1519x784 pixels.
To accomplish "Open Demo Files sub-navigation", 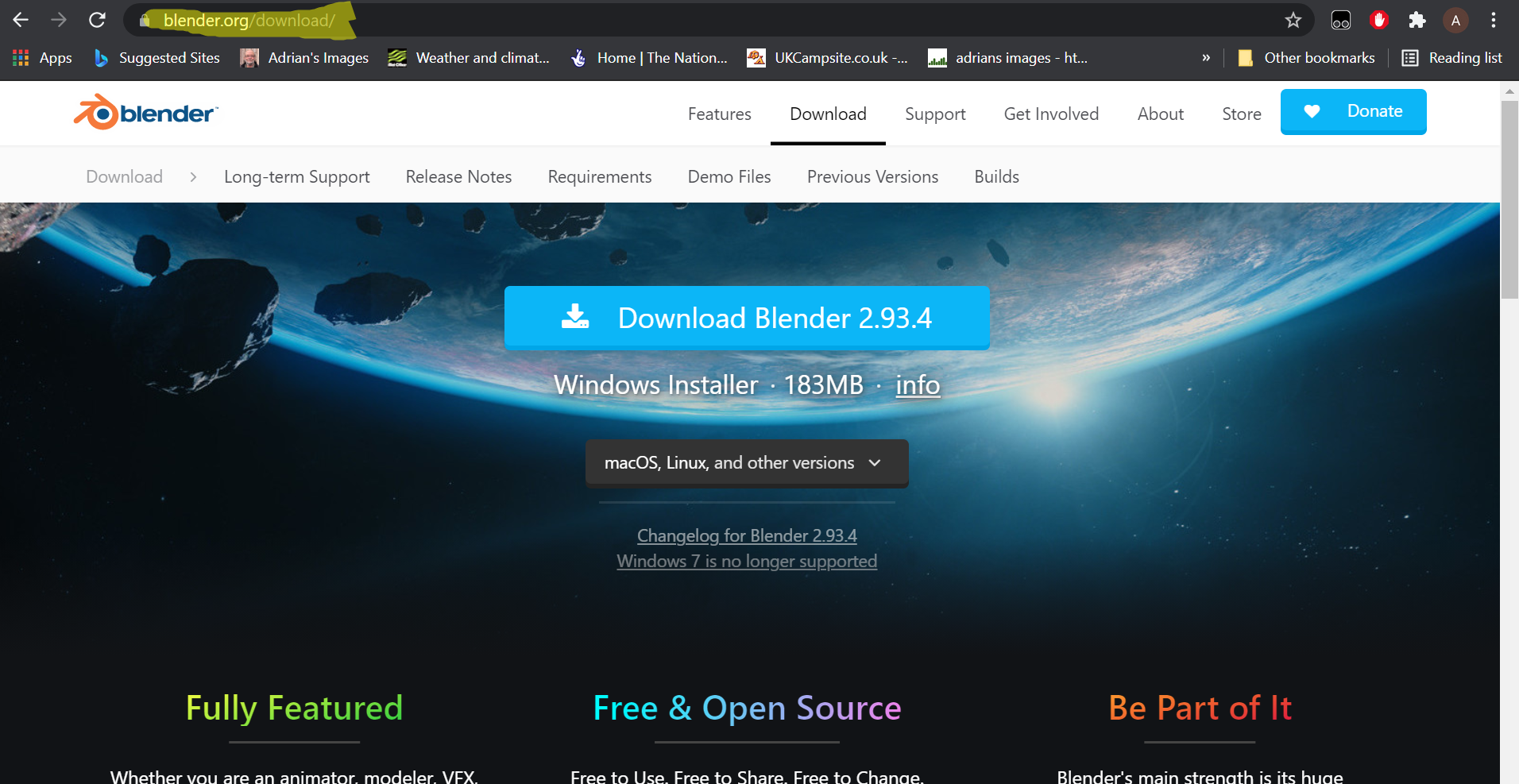I will point(729,176).
